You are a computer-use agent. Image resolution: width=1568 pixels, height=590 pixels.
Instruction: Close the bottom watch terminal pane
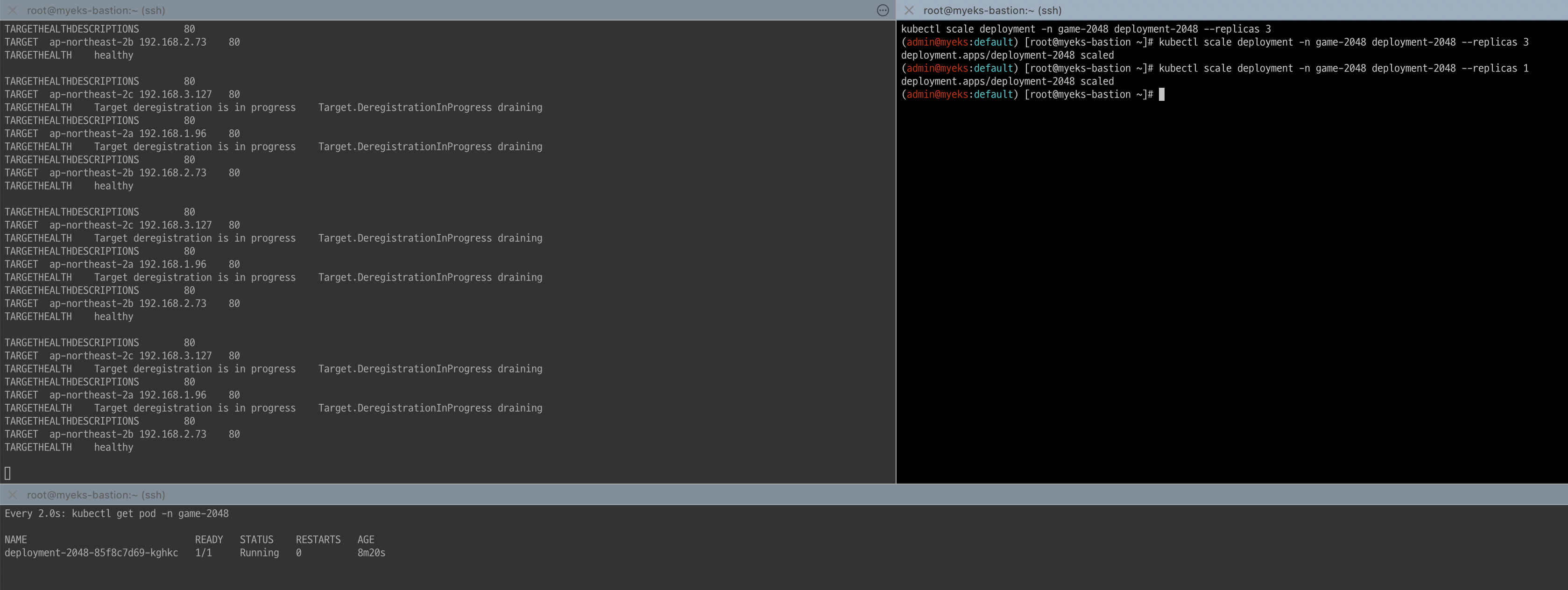pyautogui.click(x=12, y=495)
